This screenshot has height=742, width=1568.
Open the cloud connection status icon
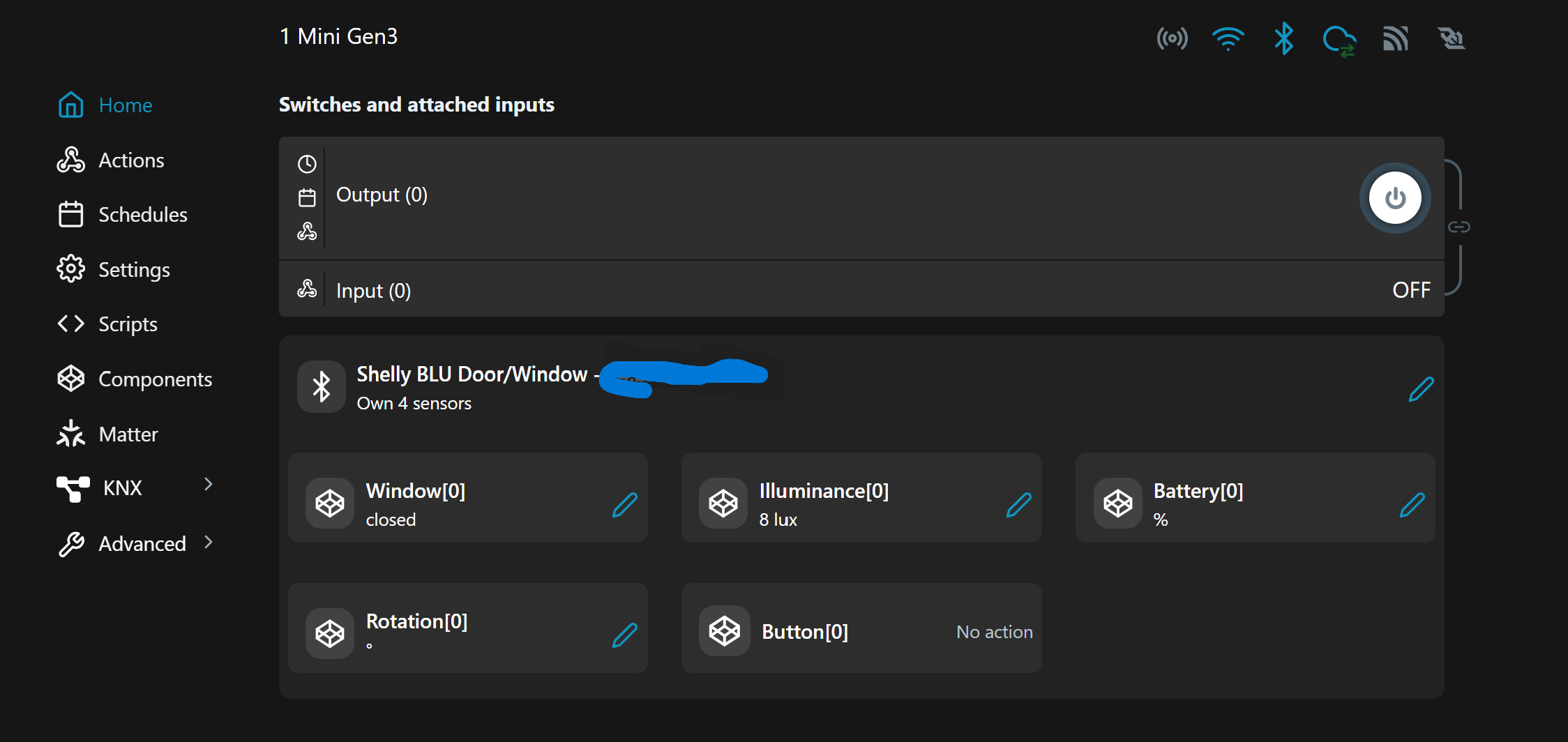tap(1339, 40)
